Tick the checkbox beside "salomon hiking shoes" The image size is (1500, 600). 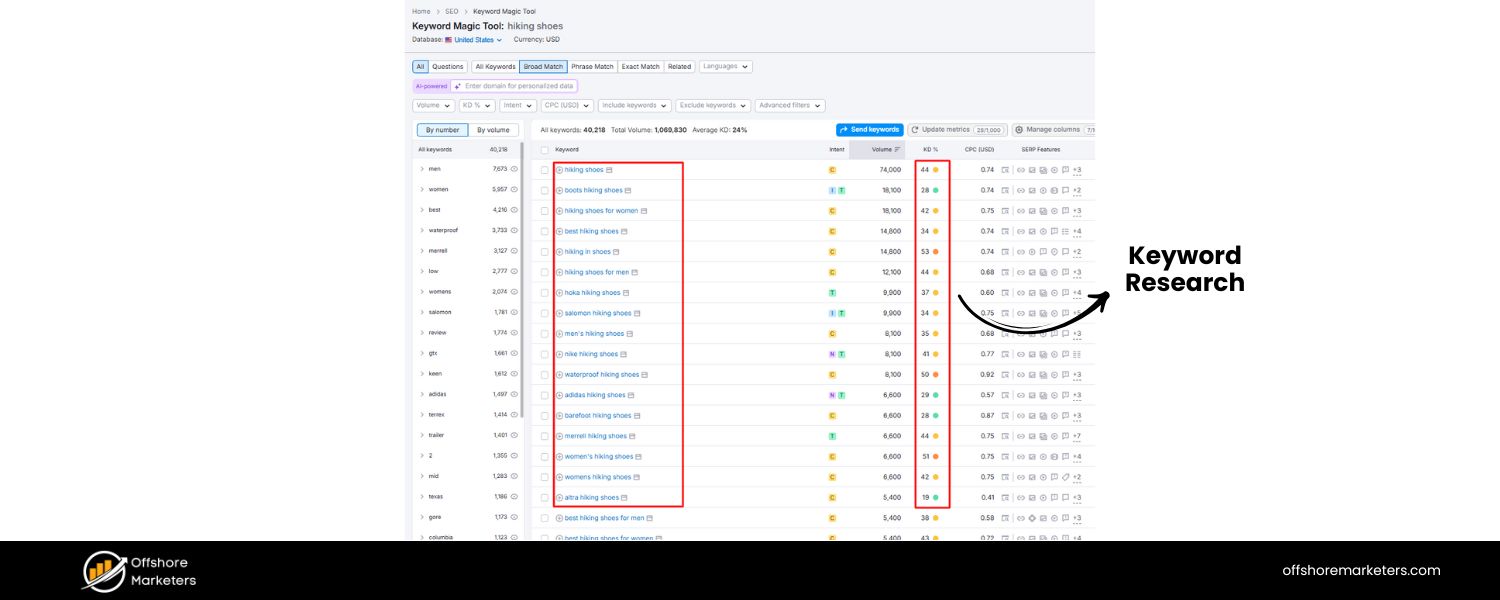tap(544, 313)
